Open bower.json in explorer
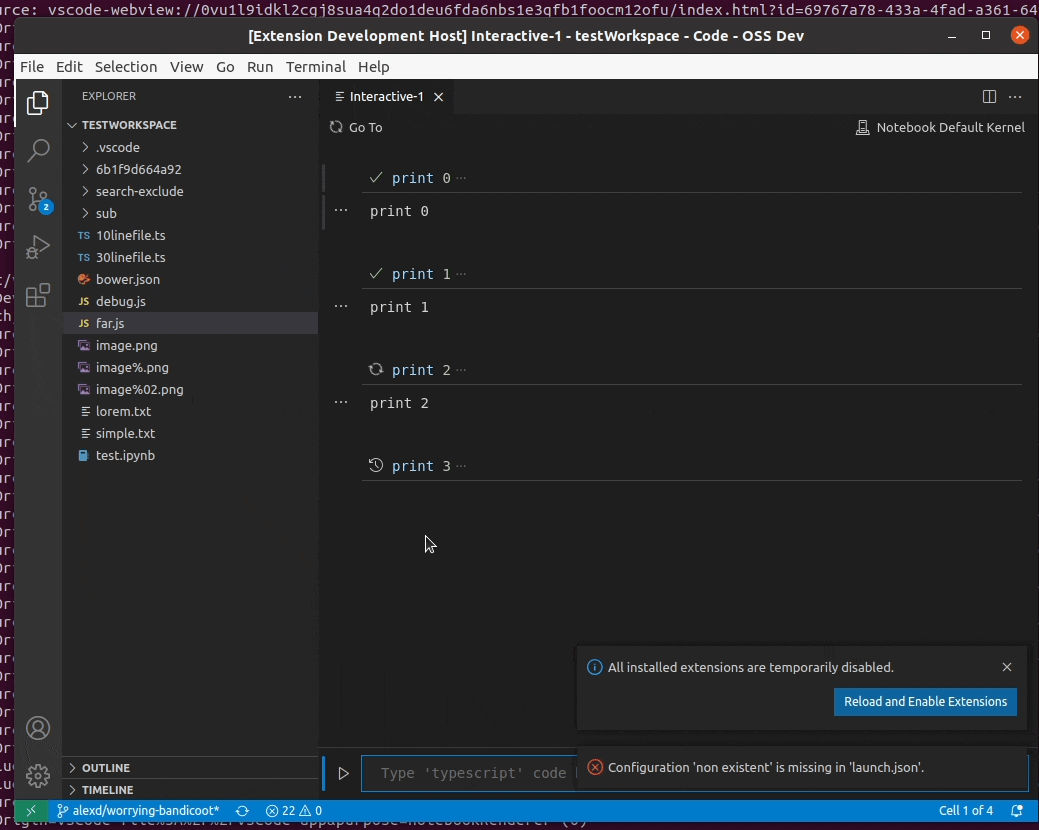 coord(190,279)
